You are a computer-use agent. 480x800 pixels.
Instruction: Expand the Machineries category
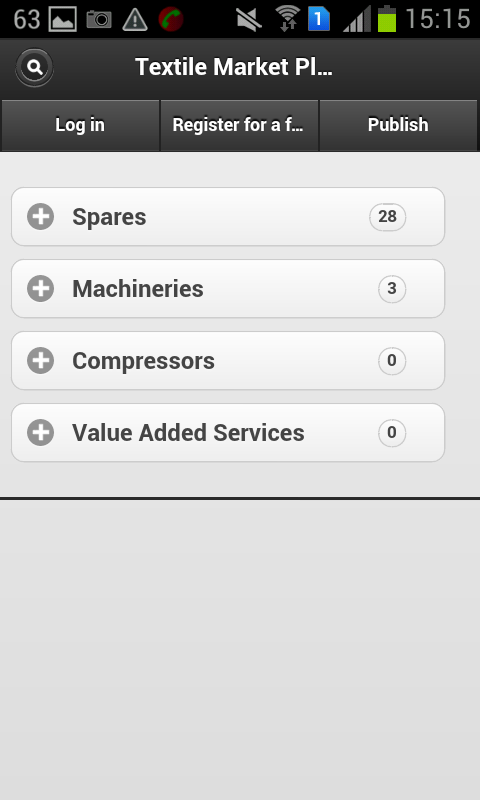[x=228, y=289]
